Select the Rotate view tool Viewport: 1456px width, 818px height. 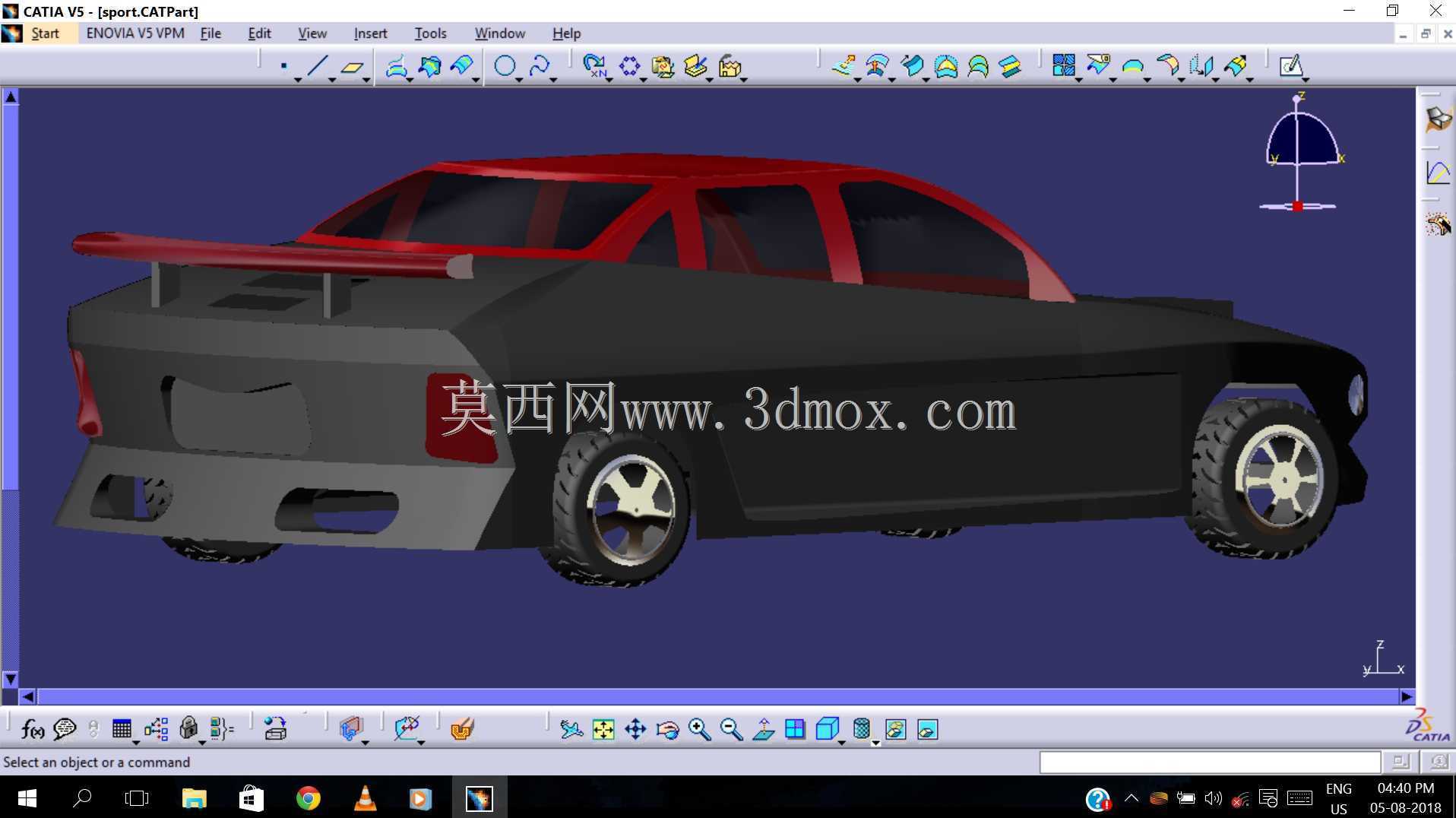pyautogui.click(x=667, y=730)
